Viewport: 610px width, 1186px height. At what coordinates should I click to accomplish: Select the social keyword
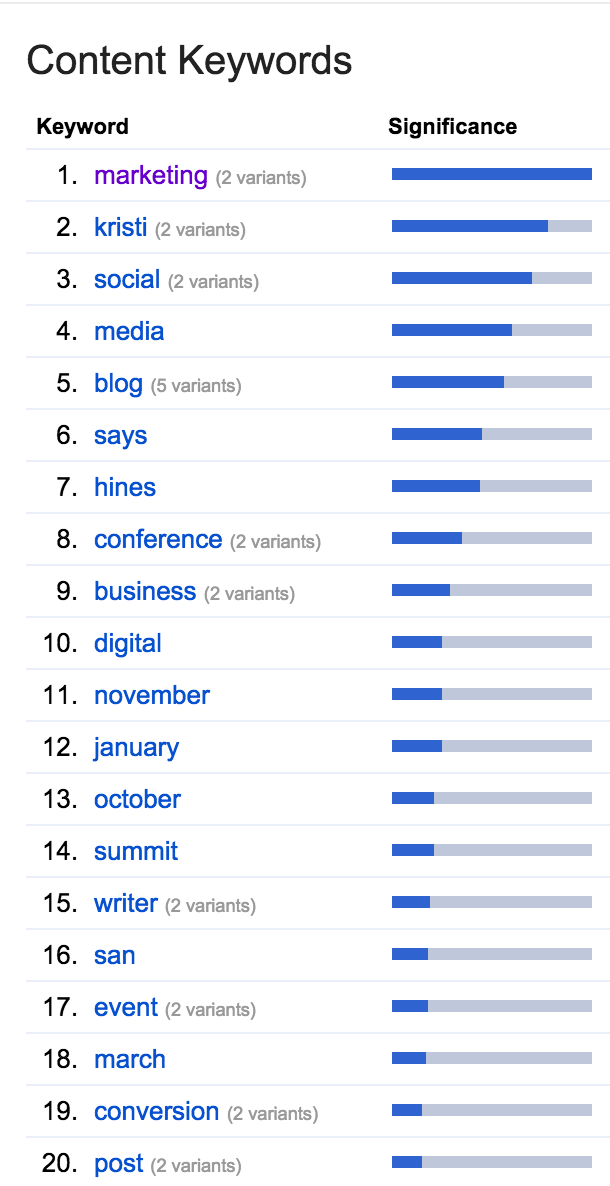(x=127, y=279)
